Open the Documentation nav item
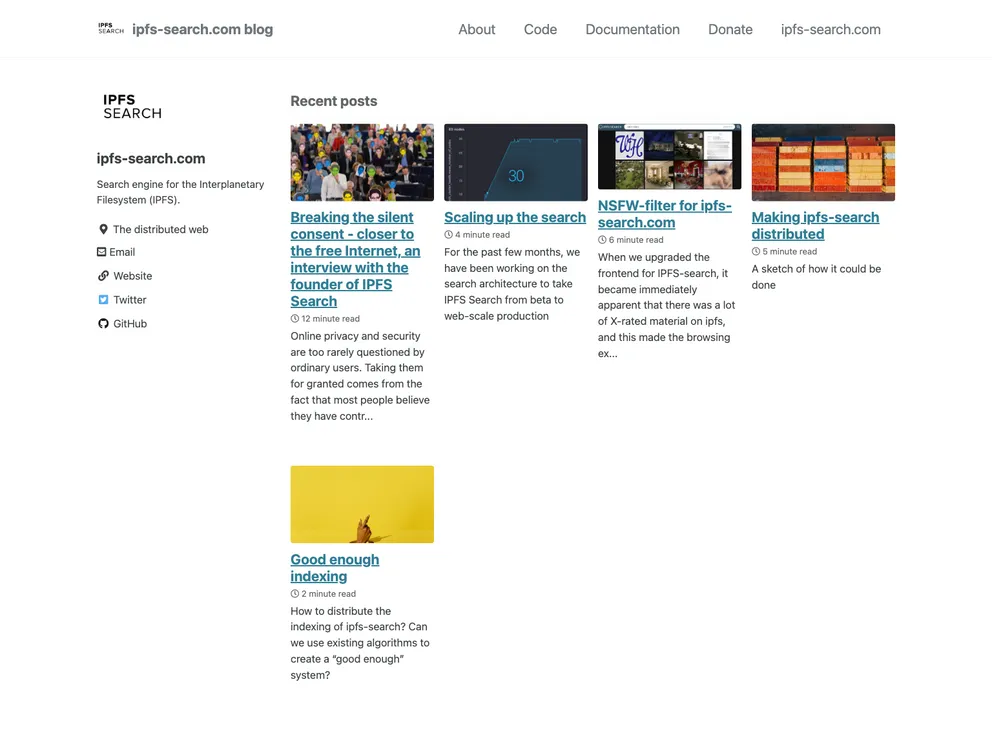The width and height of the screenshot is (992, 744). pos(632,29)
